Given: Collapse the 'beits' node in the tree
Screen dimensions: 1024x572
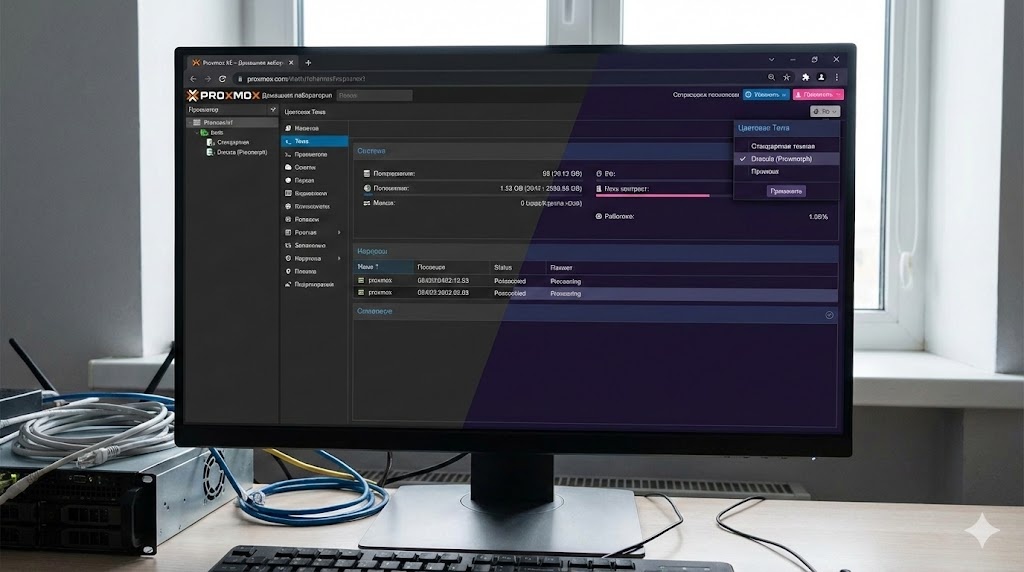Looking at the screenshot, I should (x=197, y=133).
